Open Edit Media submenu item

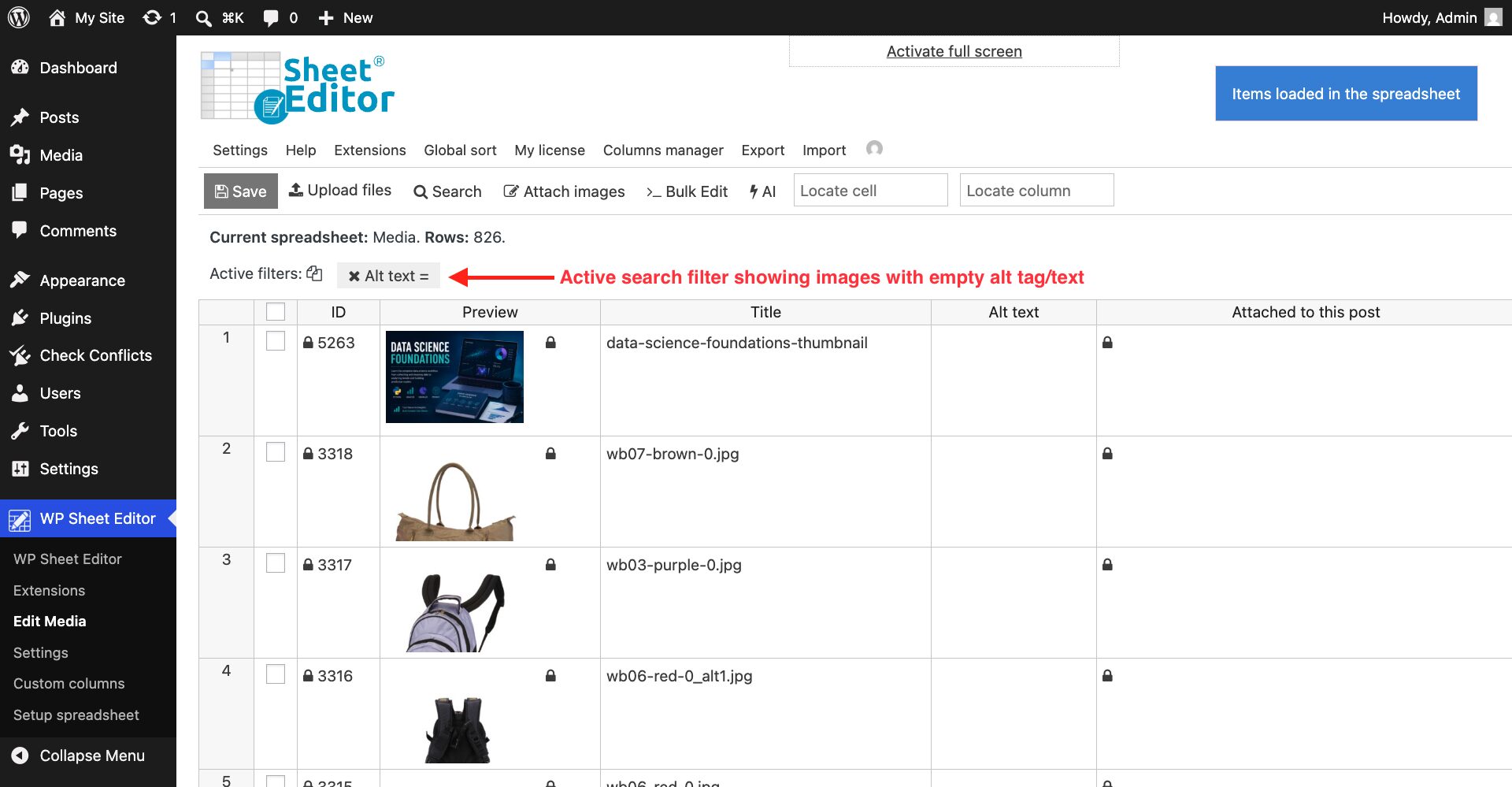[50, 622]
